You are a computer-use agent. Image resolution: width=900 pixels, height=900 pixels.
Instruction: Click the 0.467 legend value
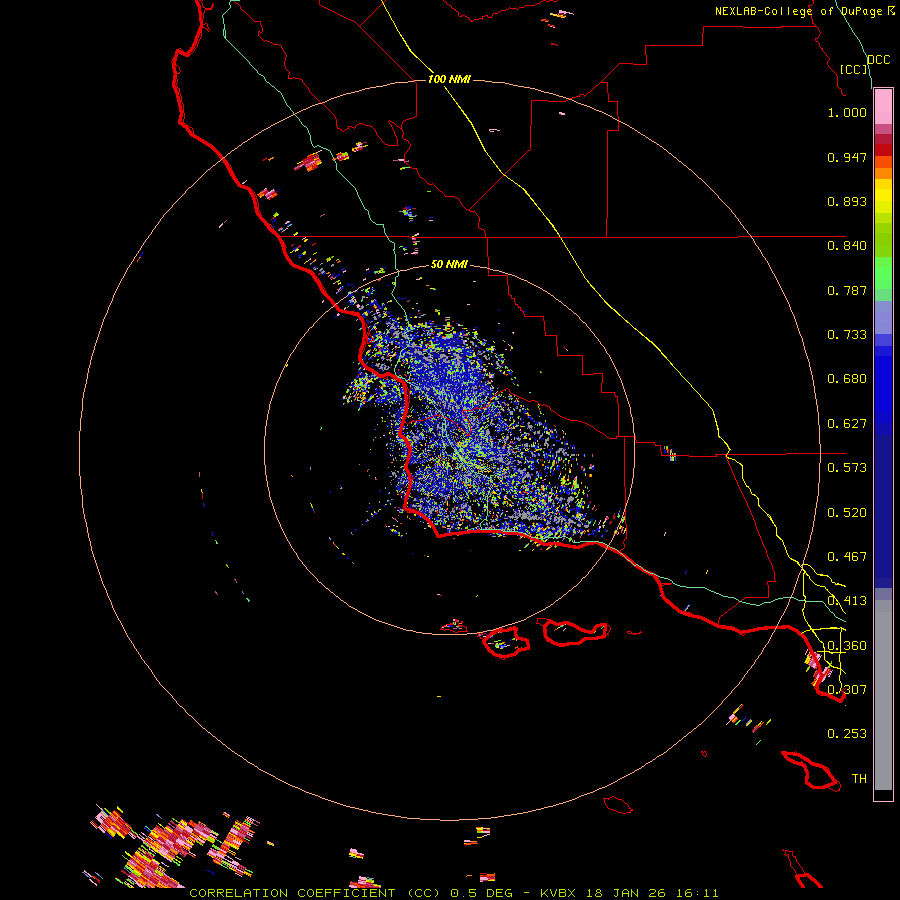(847, 557)
